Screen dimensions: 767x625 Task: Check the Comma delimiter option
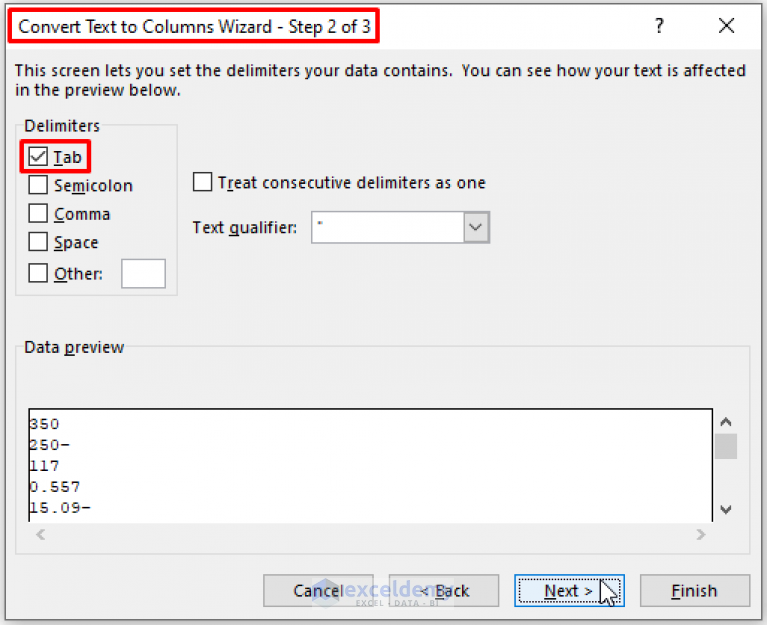(38, 213)
